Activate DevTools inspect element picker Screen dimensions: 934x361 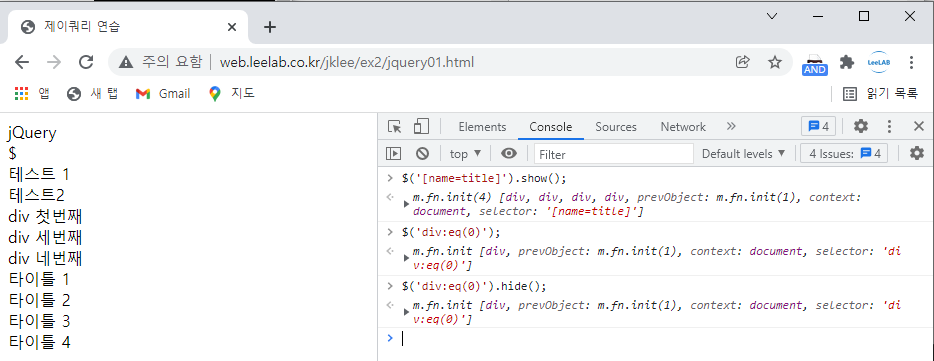394,126
